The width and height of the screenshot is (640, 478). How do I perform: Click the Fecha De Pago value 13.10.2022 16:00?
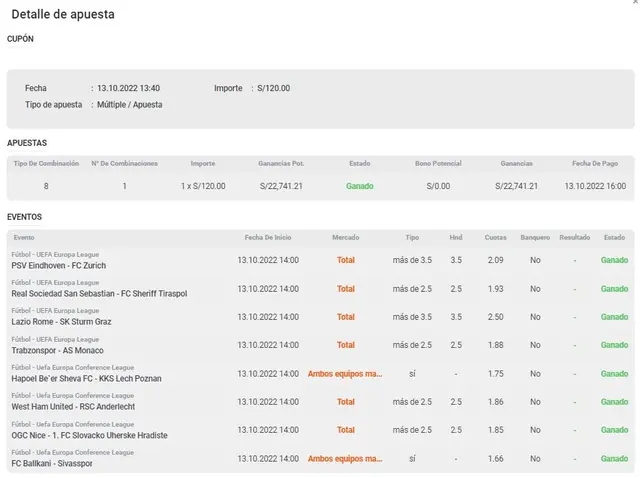pos(594,186)
